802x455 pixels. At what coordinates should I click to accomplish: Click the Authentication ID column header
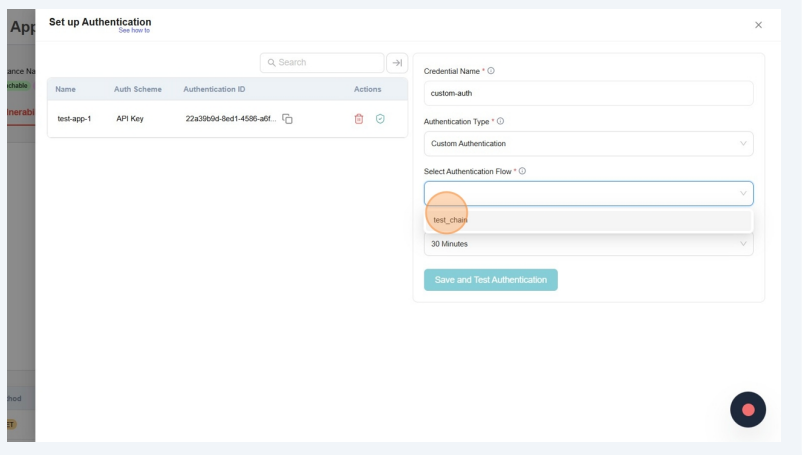pyautogui.click(x=214, y=89)
